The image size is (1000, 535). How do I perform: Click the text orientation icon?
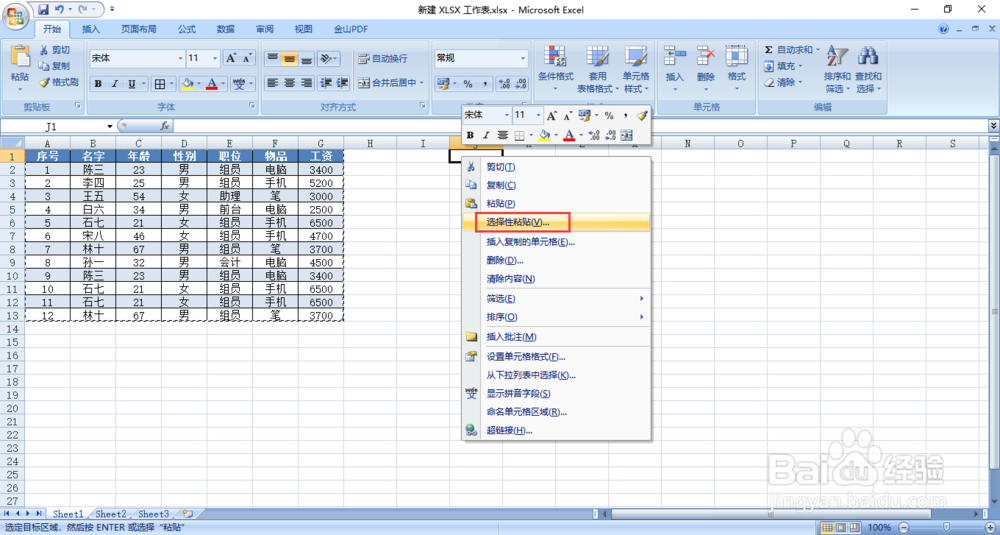pos(325,59)
